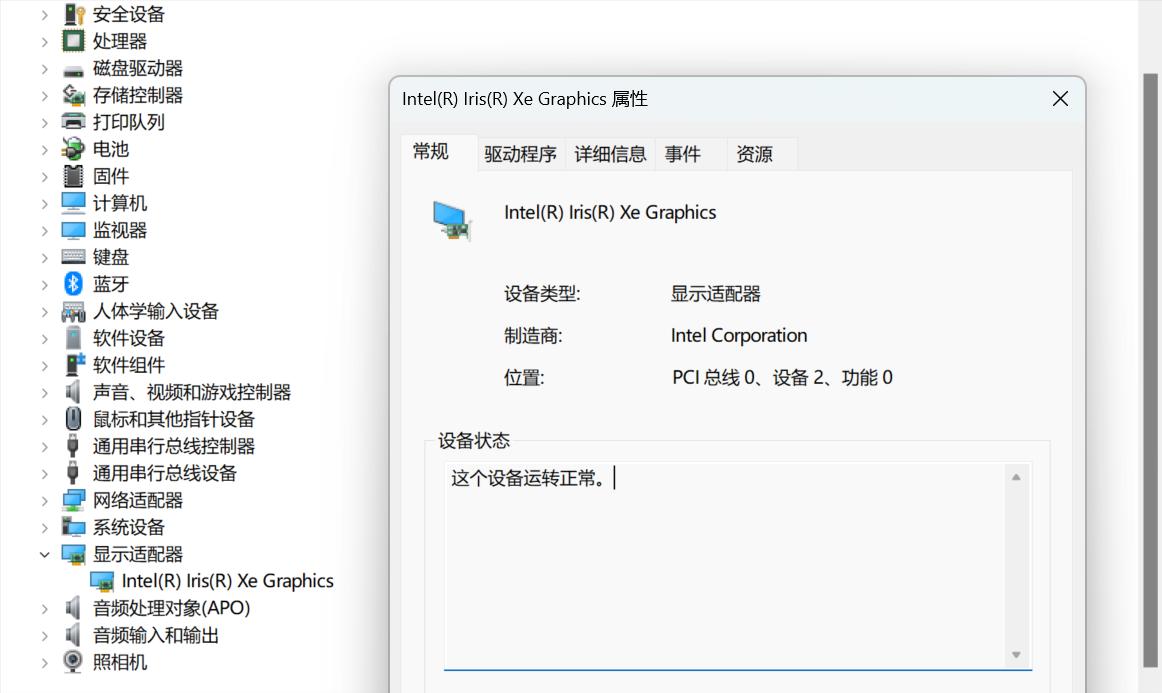
Task: Click the 存储控制器 storage controller icon
Action: click(73, 95)
